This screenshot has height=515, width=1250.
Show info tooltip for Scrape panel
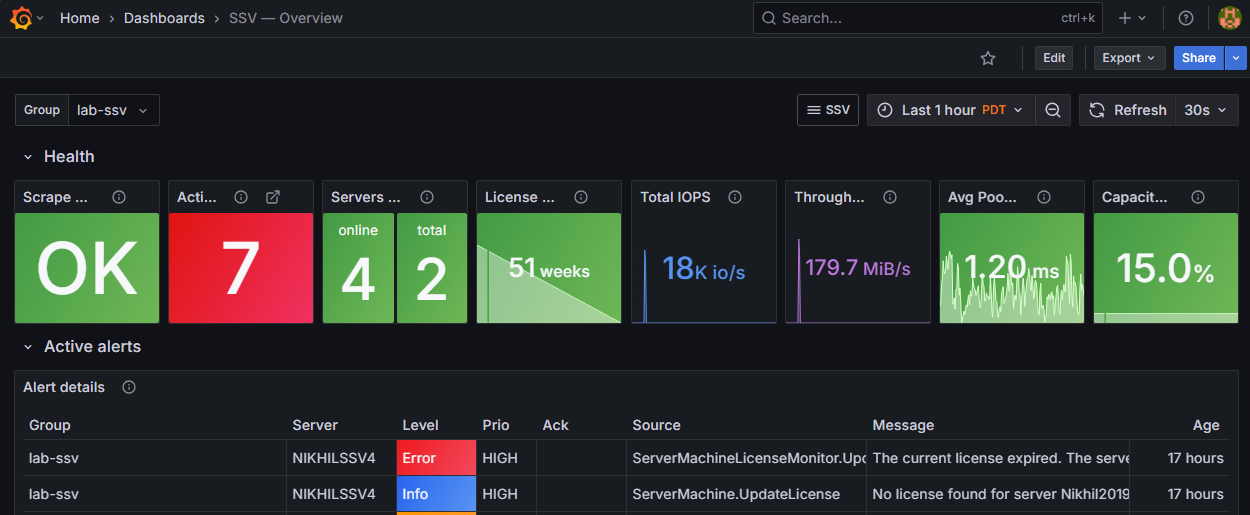click(119, 197)
